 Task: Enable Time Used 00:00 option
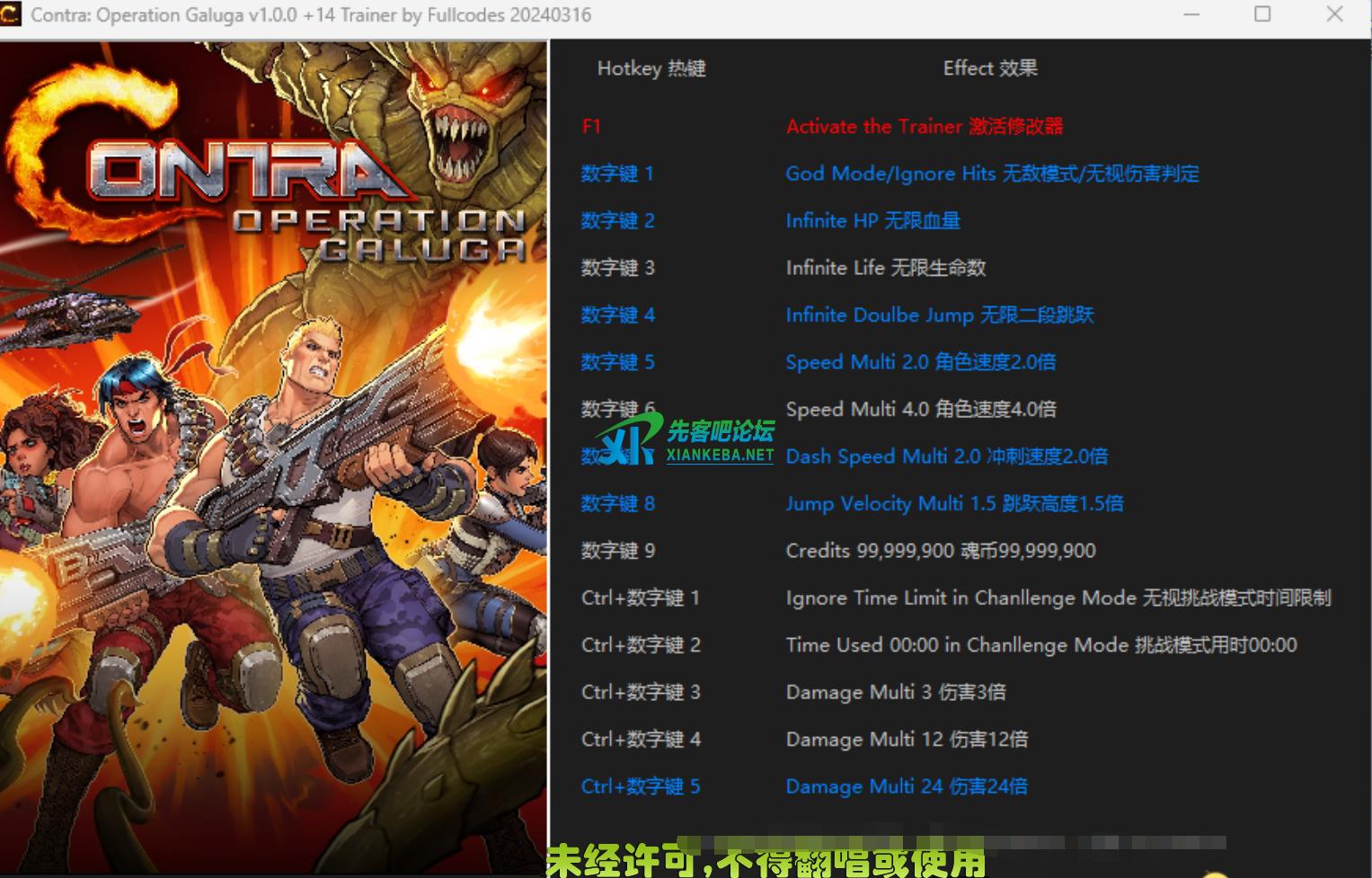(x=1040, y=645)
